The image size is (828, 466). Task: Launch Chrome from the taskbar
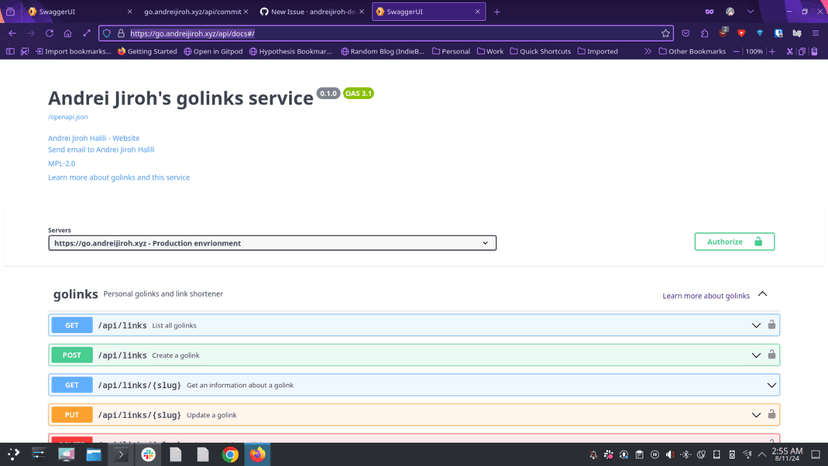(230, 454)
